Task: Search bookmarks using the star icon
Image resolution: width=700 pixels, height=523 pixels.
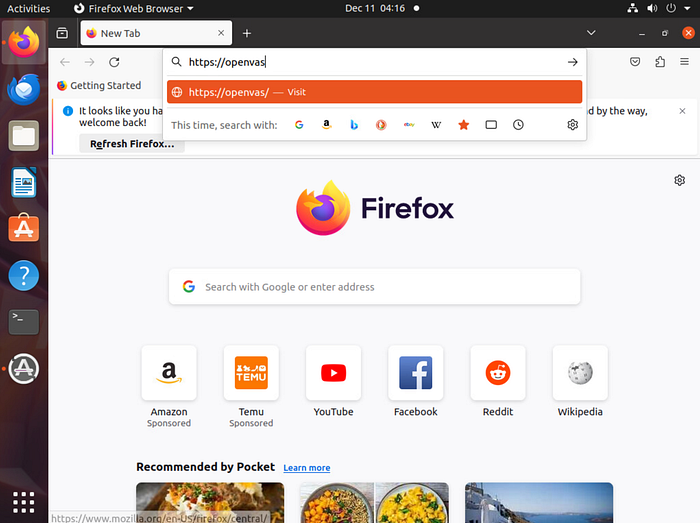Action: click(x=464, y=125)
